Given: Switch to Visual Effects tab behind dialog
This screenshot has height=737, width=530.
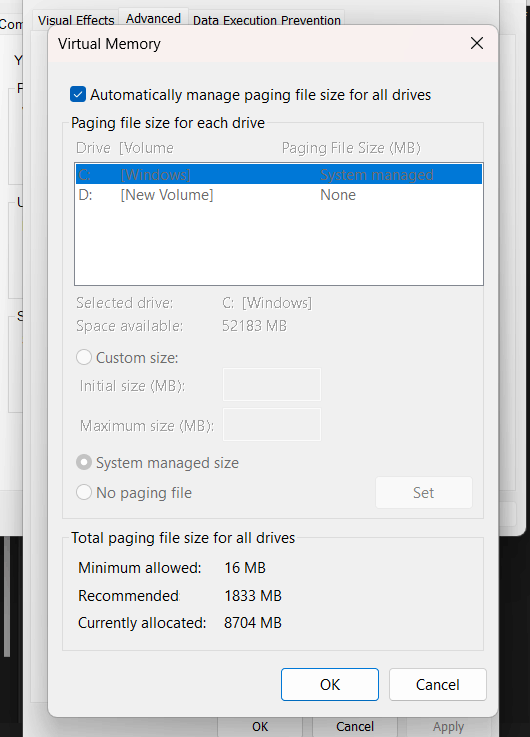Looking at the screenshot, I should click(x=76, y=20).
